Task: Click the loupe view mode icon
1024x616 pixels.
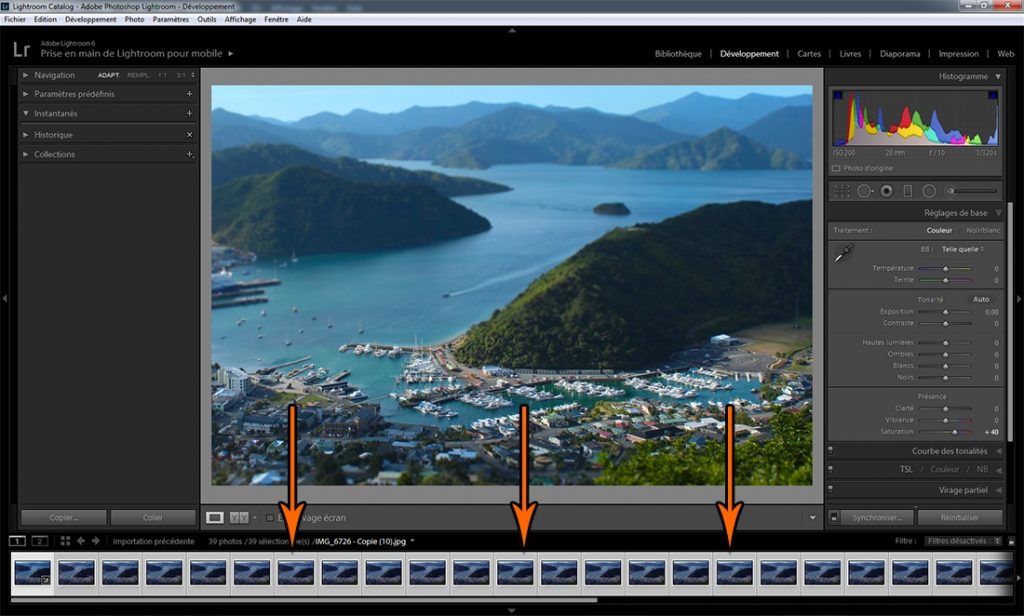Action: [x=214, y=517]
